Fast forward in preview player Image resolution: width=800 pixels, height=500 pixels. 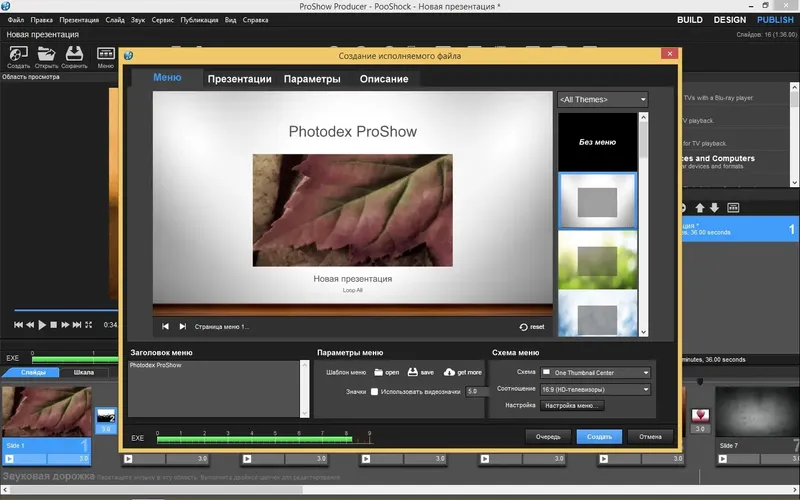(65, 325)
